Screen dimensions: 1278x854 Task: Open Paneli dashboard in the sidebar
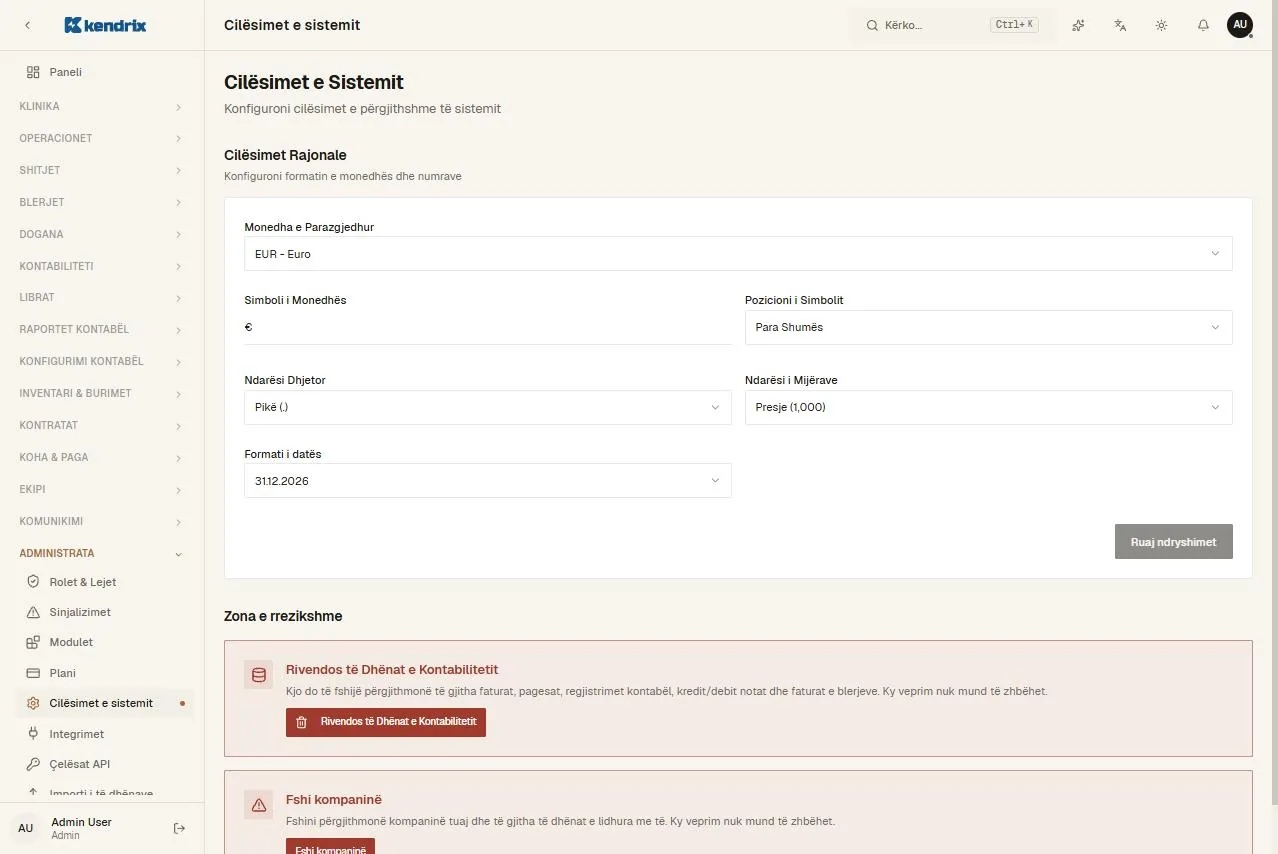[102, 72]
